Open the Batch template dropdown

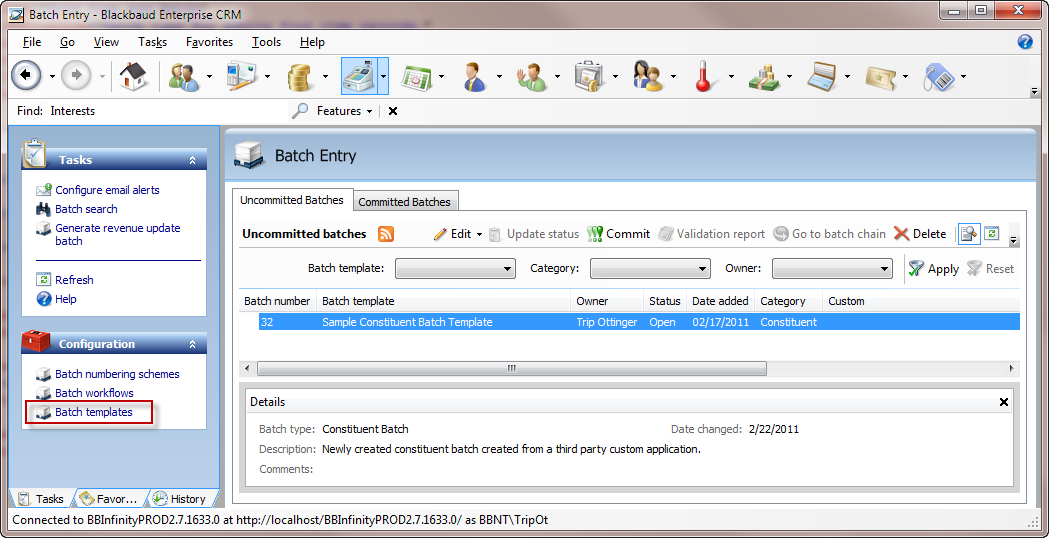(455, 268)
